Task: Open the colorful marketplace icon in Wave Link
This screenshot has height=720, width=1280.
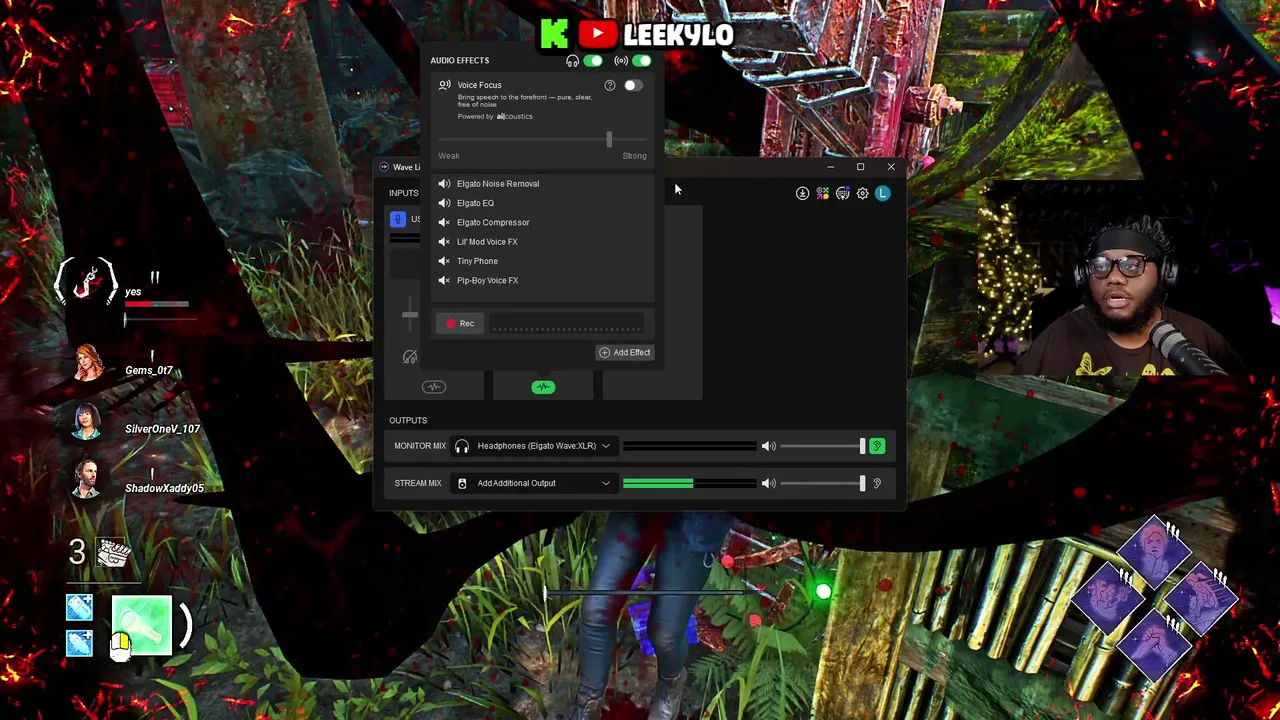Action: tap(822, 194)
